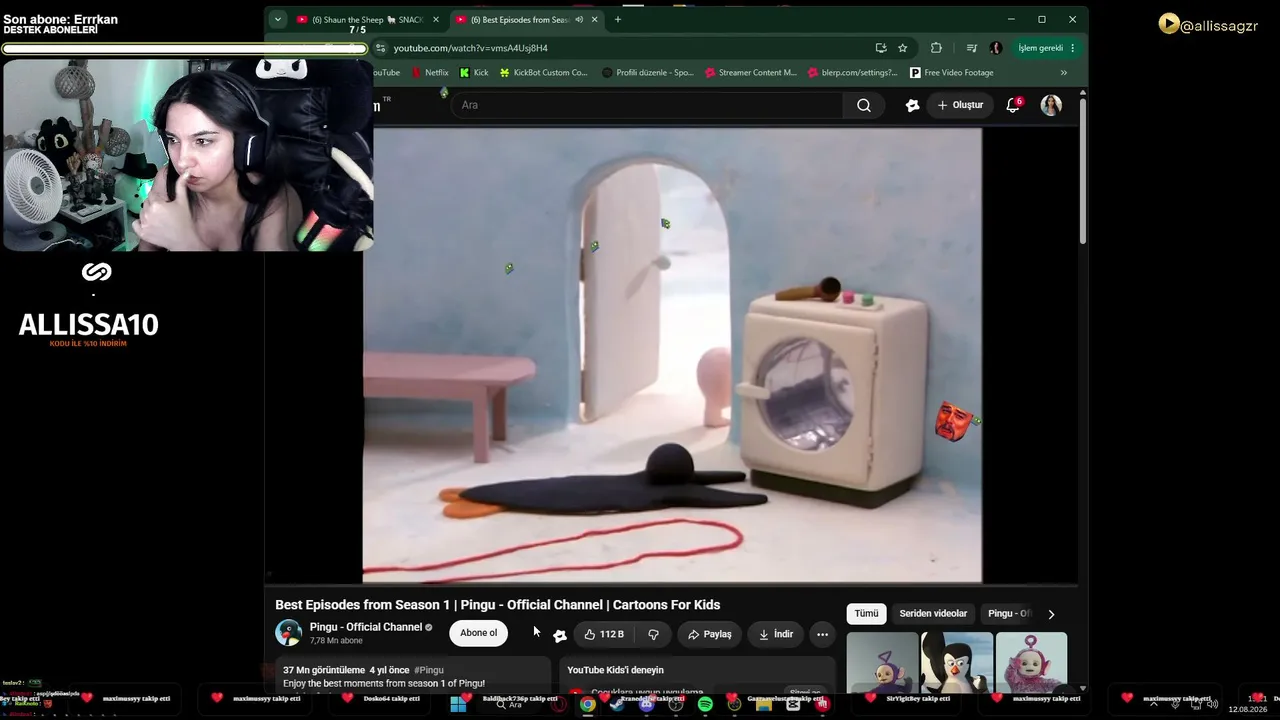This screenshot has height=720, width=1280.
Task: Open Windows Start menu
Action: (458, 704)
